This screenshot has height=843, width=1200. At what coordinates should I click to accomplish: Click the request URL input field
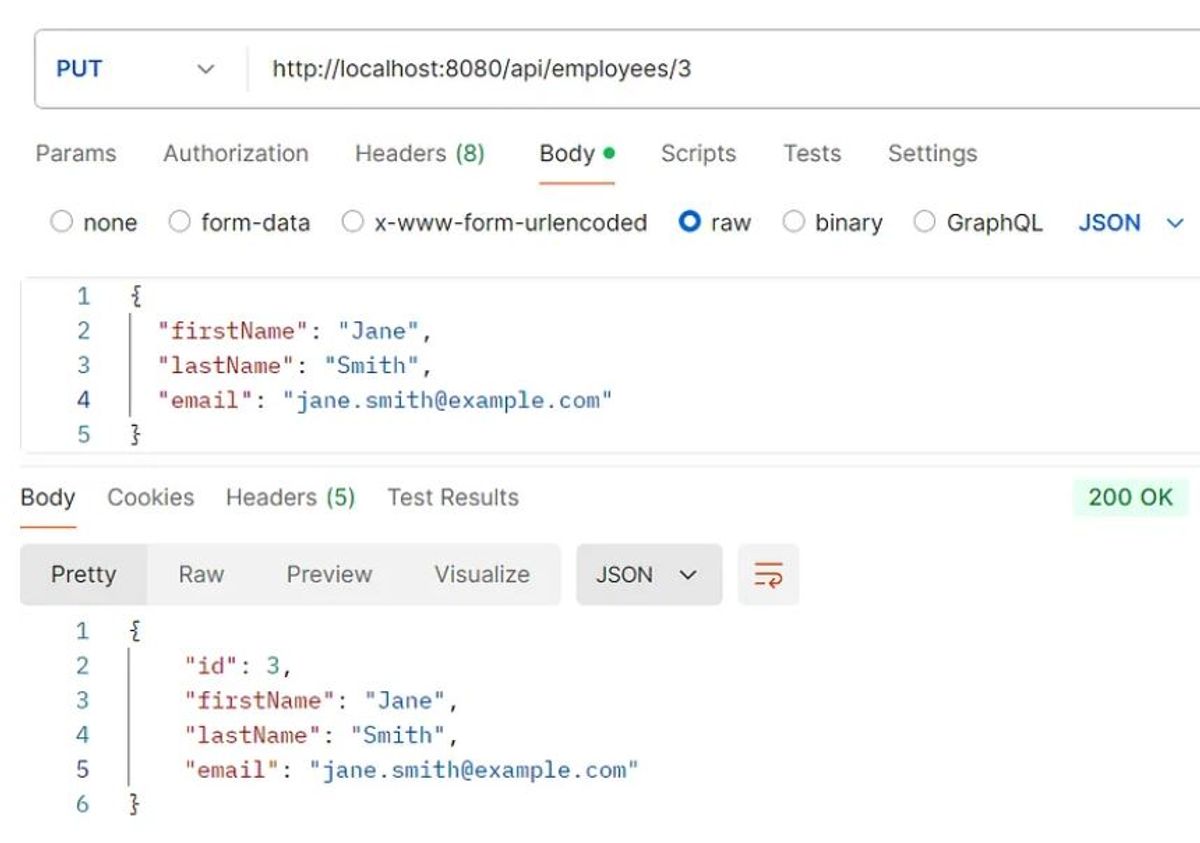point(700,69)
